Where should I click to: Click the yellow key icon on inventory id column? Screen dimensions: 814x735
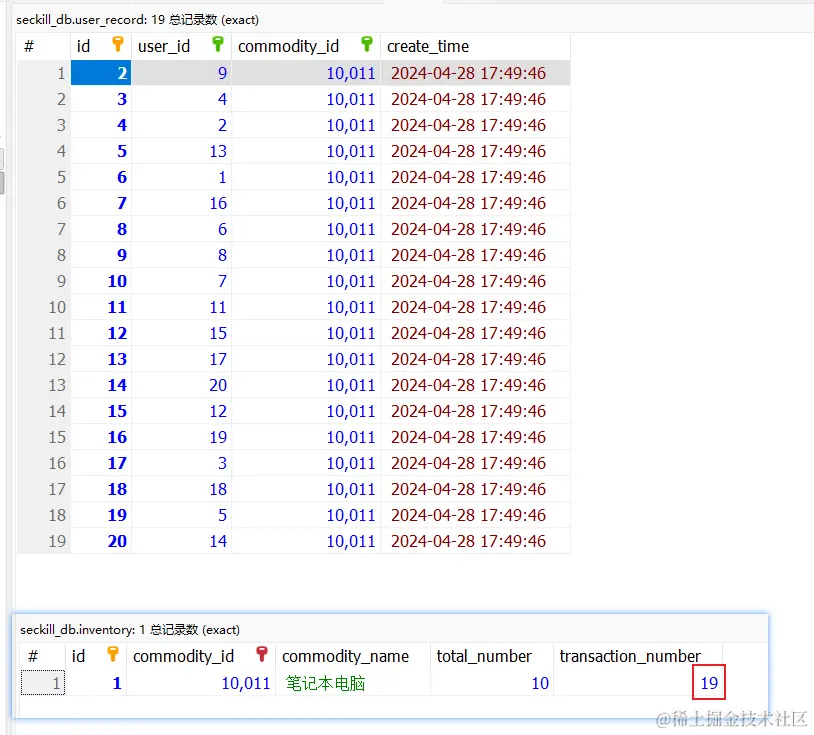click(x=113, y=654)
